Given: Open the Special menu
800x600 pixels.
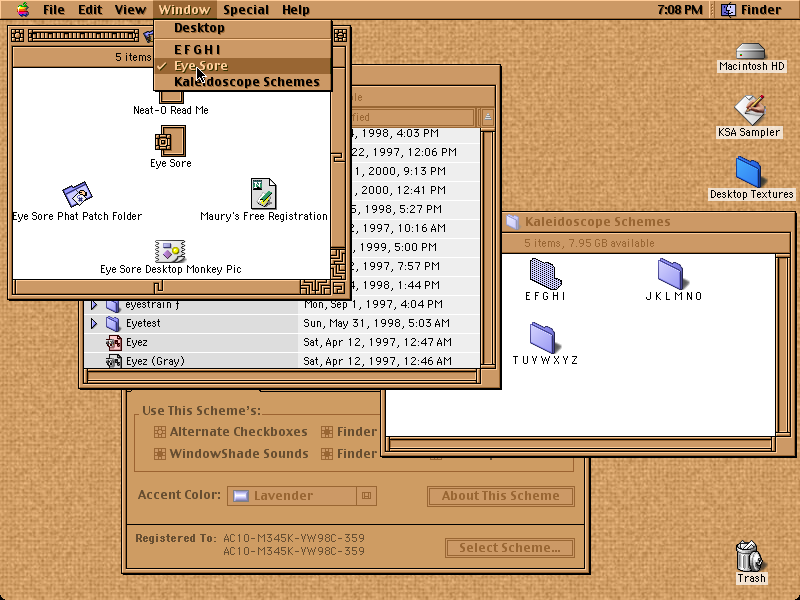Looking at the screenshot, I should click(246, 10).
